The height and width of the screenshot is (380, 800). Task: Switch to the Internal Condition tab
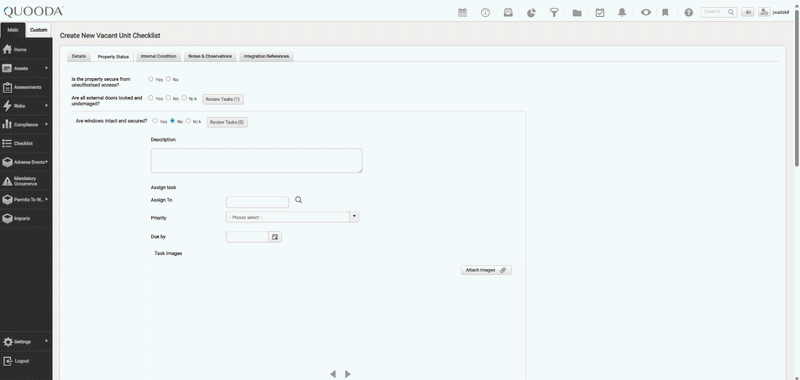(159, 57)
